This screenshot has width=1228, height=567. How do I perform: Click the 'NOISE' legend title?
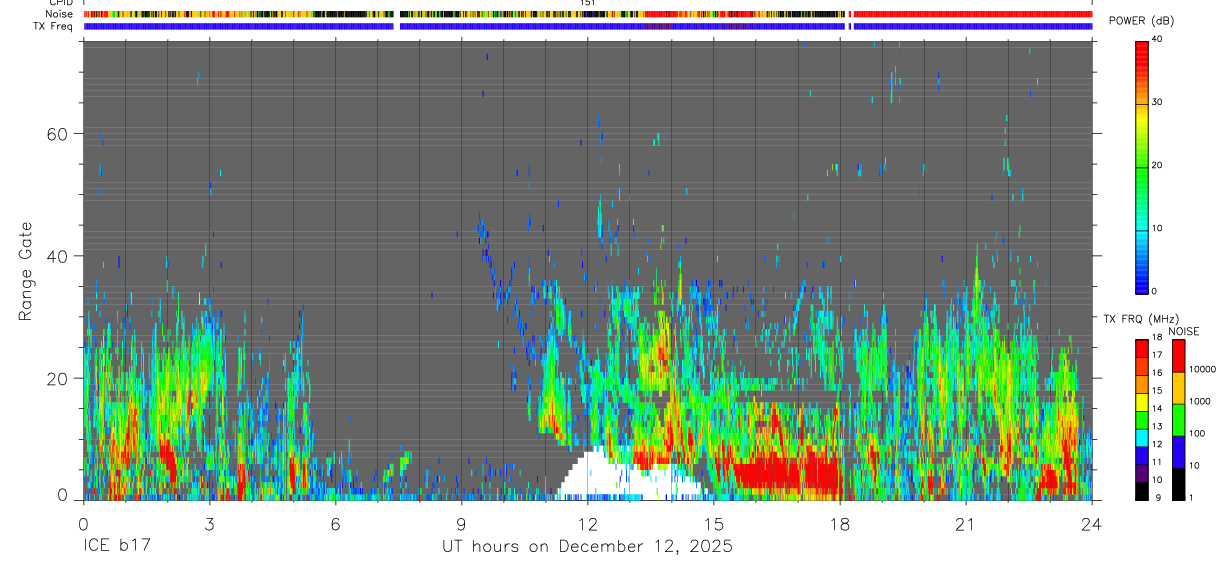point(1183,331)
